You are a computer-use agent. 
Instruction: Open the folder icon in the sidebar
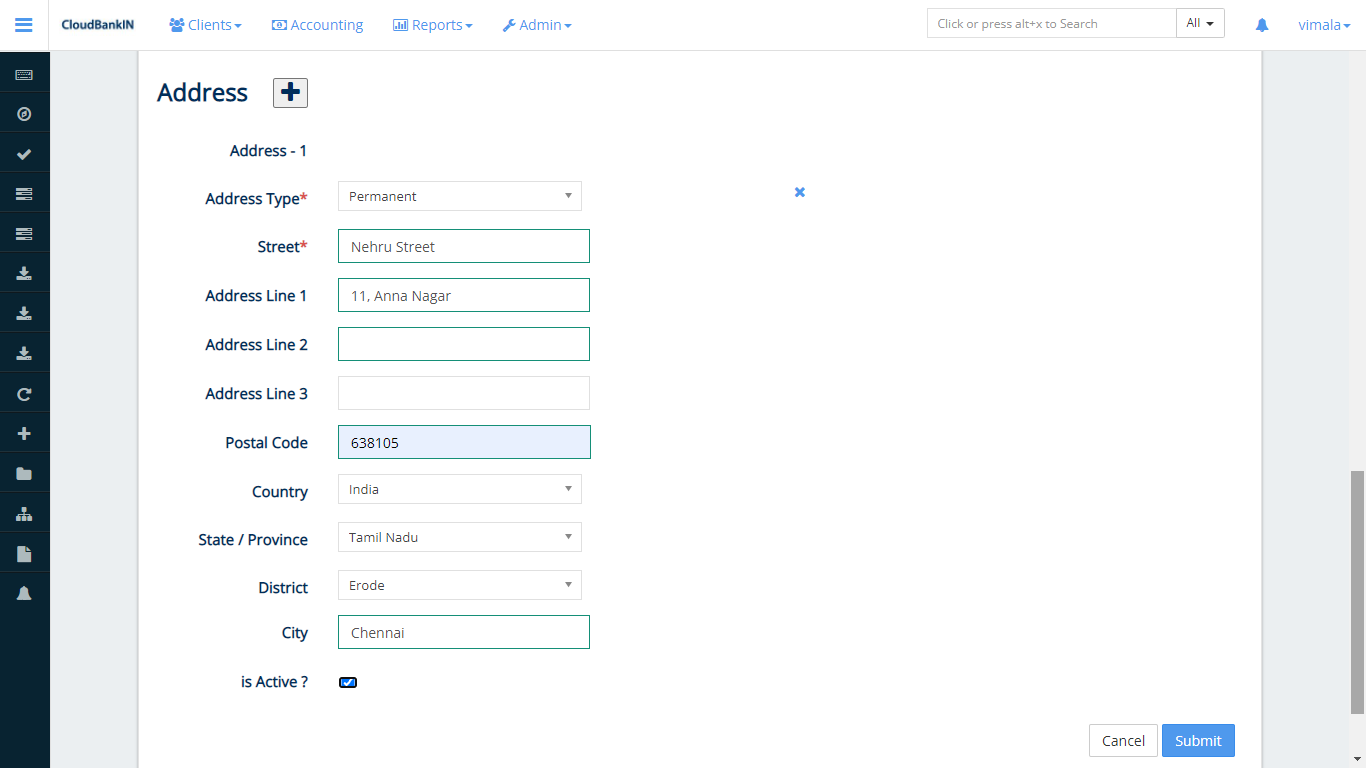pyautogui.click(x=24, y=472)
